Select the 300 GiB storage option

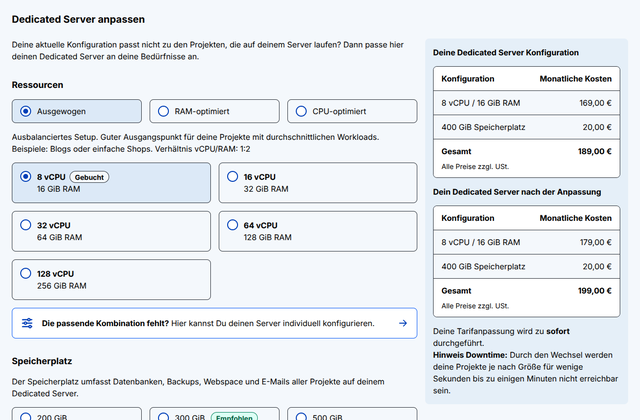(214, 413)
